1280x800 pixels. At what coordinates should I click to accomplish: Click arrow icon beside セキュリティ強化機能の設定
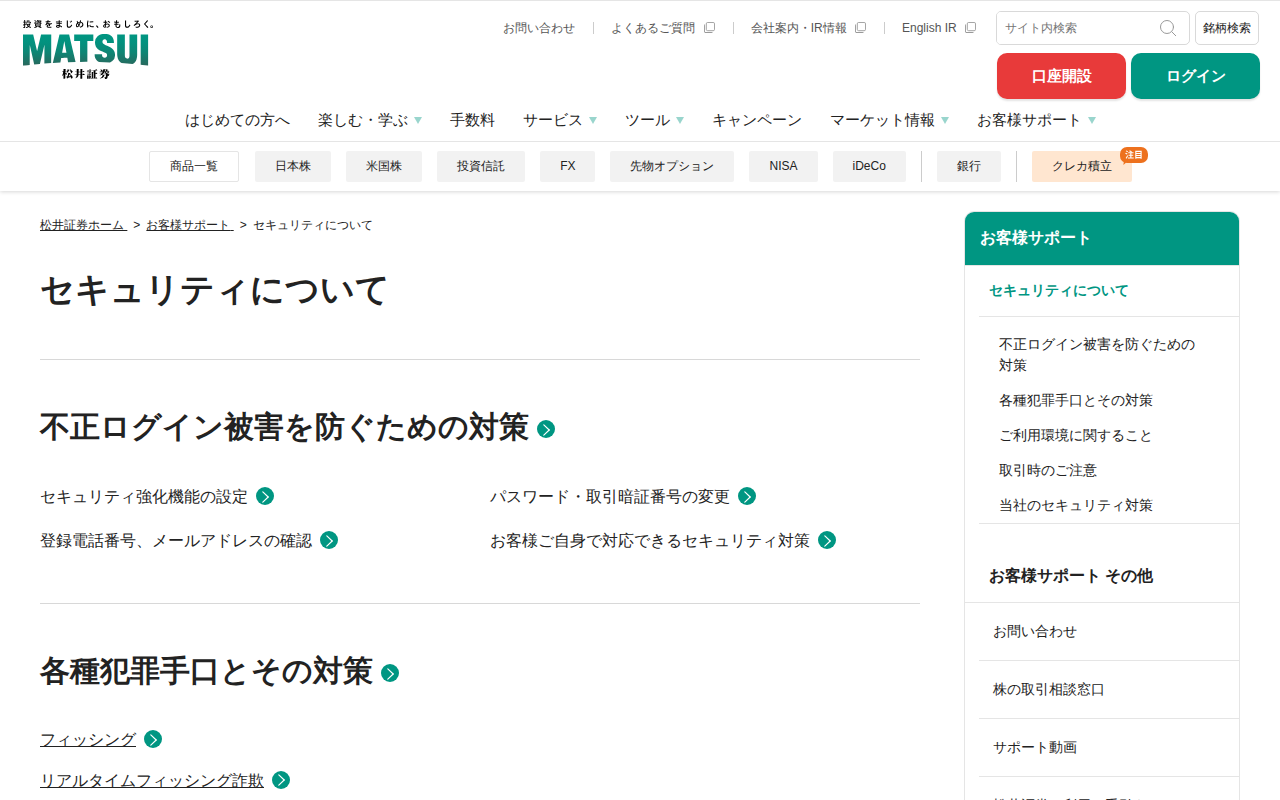[x=265, y=496]
